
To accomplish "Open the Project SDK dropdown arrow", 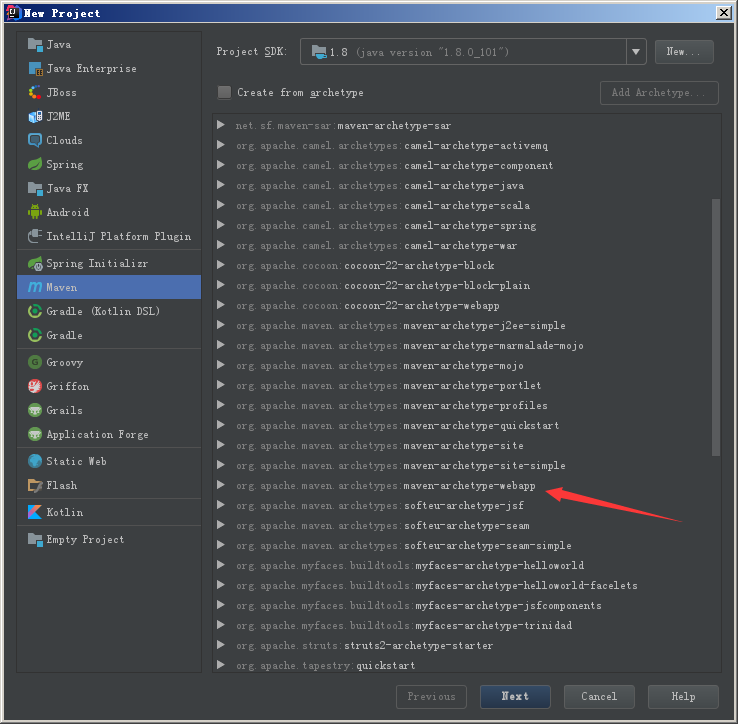I will (x=636, y=52).
